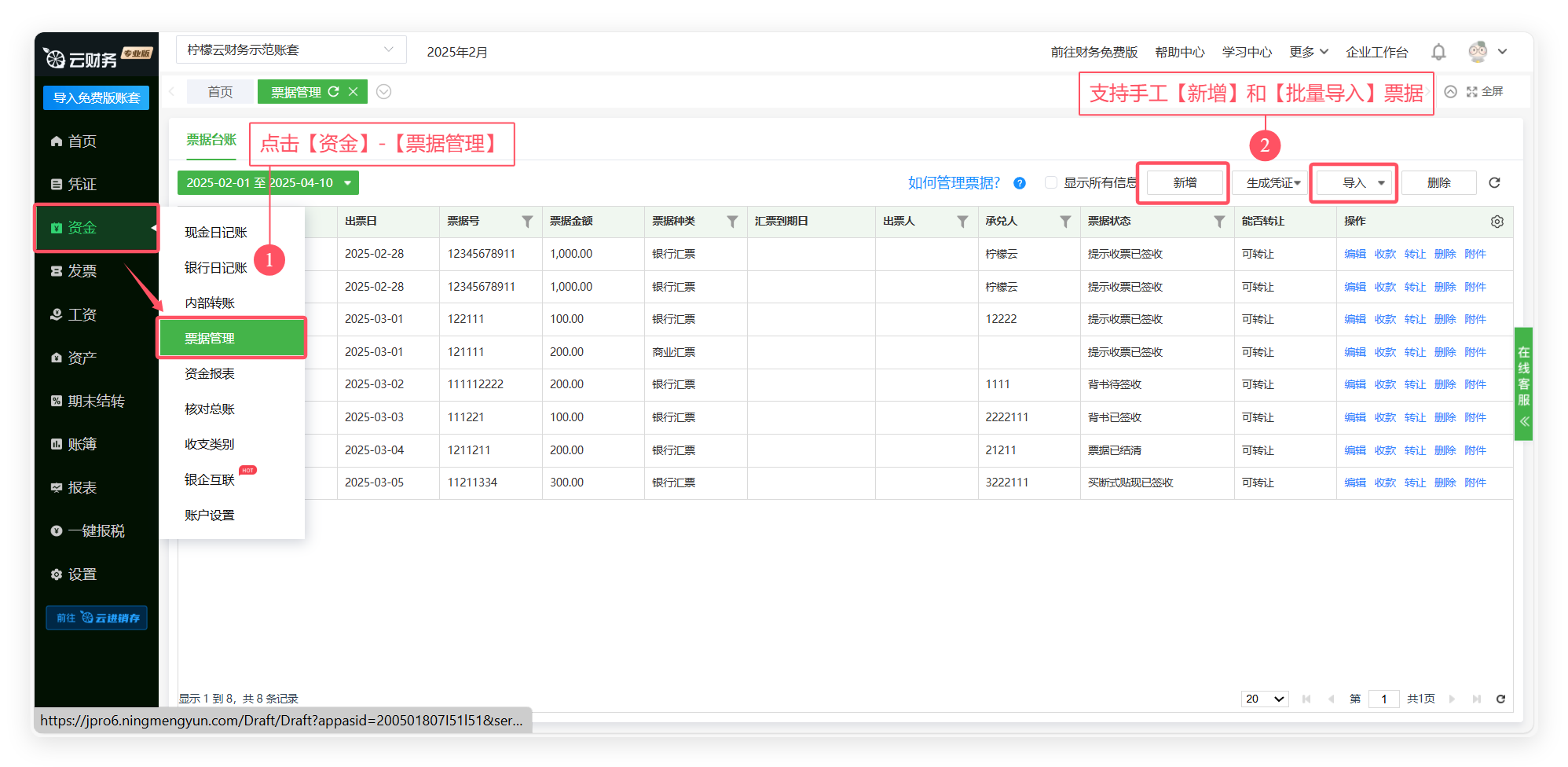Click the 新增 button
Viewport: 1568px width, 767px height.
[x=1185, y=183]
